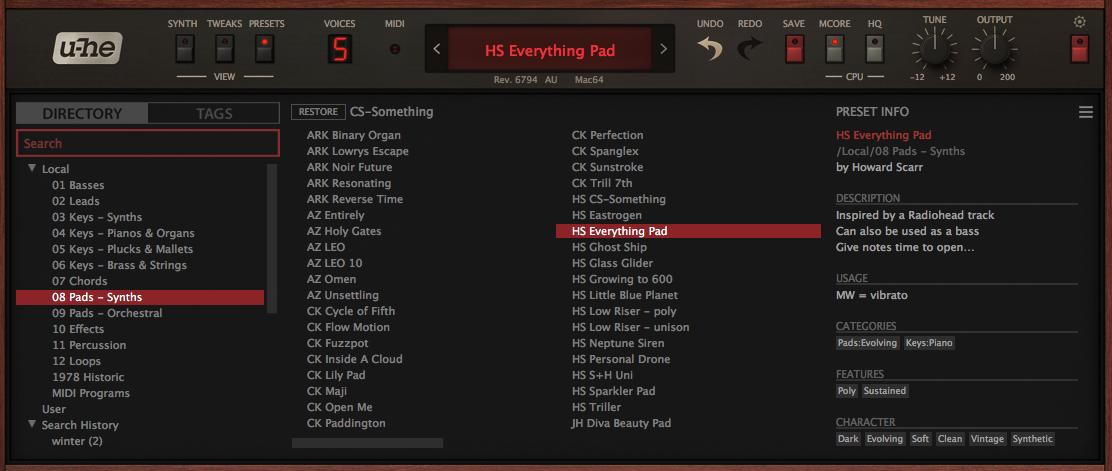The image size is (1112, 471).
Task: Load the CK Paddington preset
Action: [346, 423]
